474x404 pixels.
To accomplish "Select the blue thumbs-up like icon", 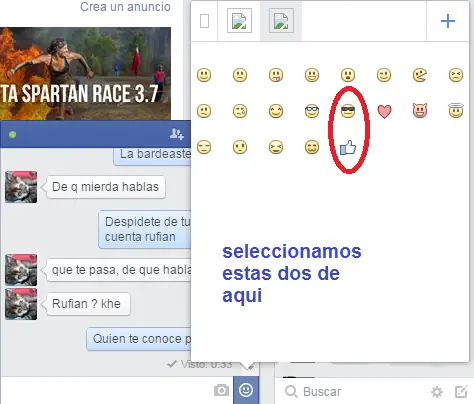I will (x=348, y=148).
